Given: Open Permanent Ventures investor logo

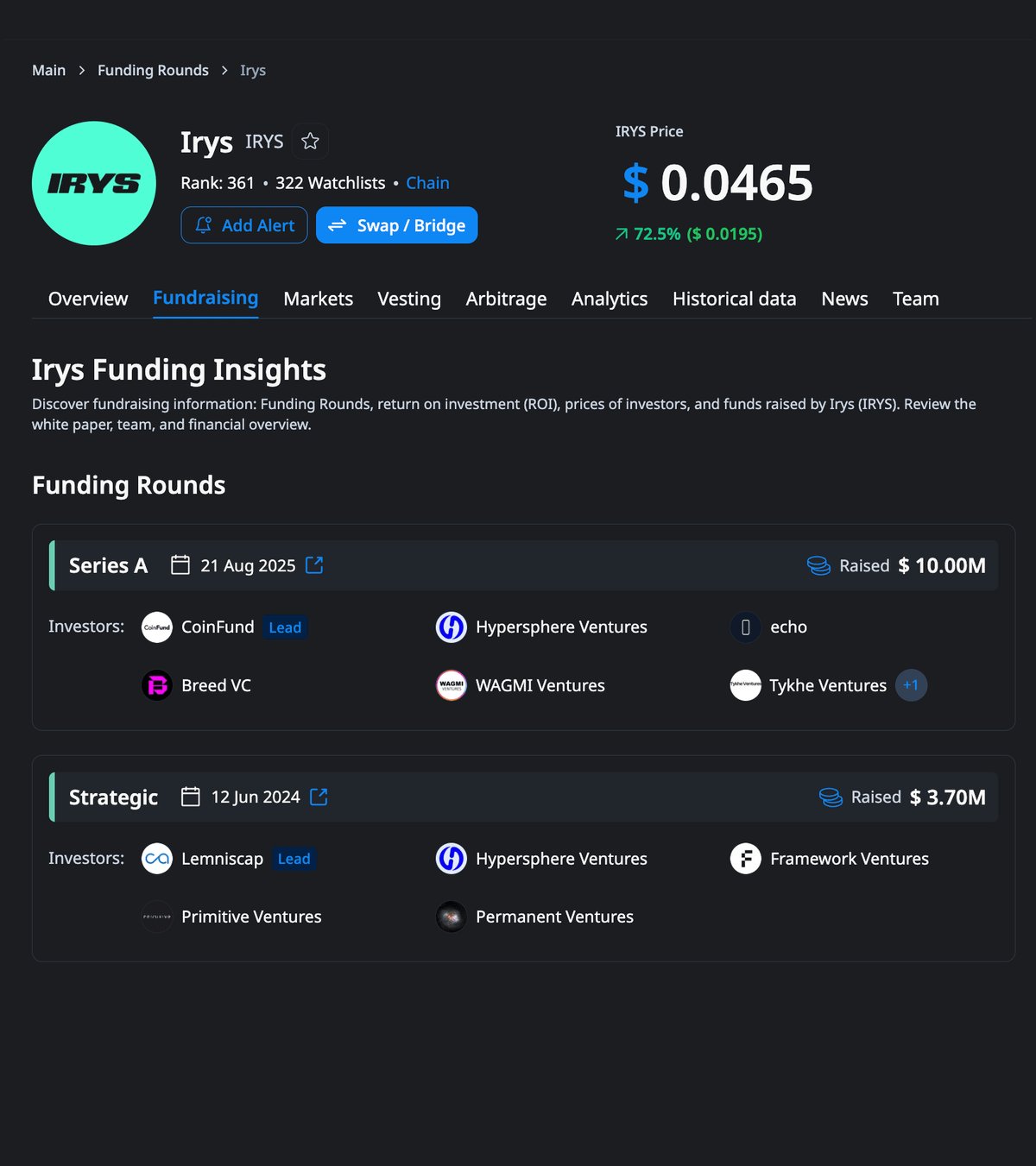Looking at the screenshot, I should pyautogui.click(x=452, y=917).
